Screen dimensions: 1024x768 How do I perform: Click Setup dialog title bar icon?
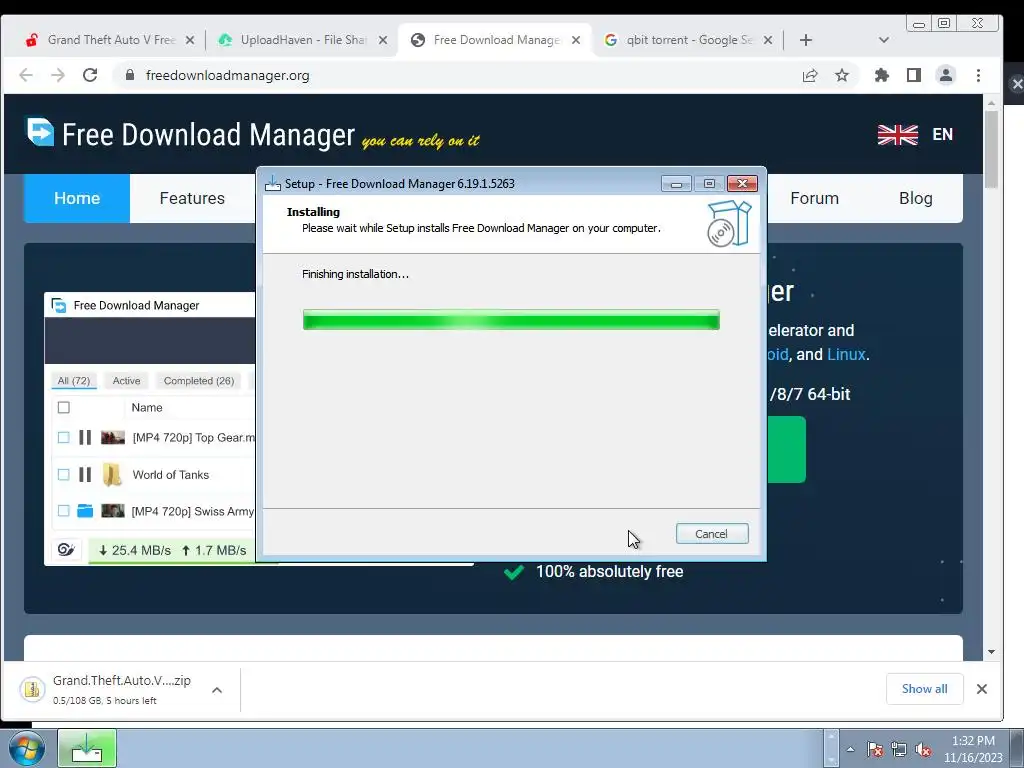(x=272, y=184)
